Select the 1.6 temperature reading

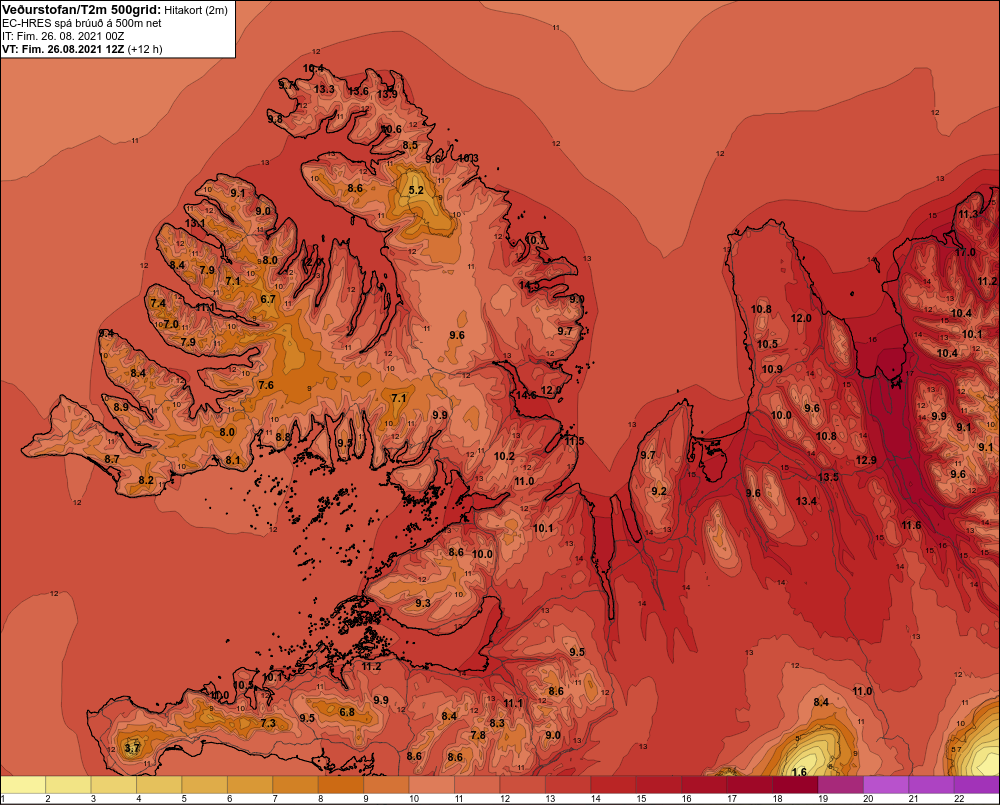(x=799, y=772)
